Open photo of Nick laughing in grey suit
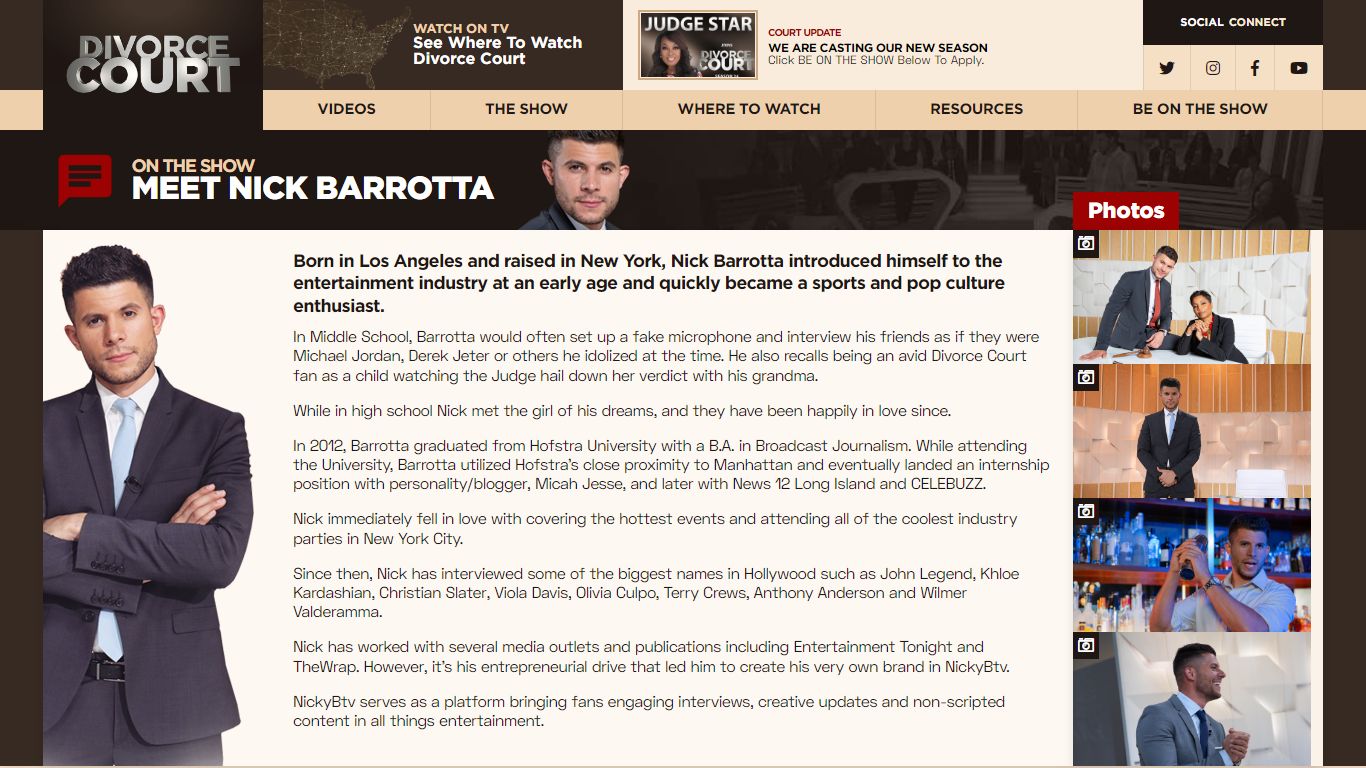This screenshot has width=1366, height=768. 1191,700
